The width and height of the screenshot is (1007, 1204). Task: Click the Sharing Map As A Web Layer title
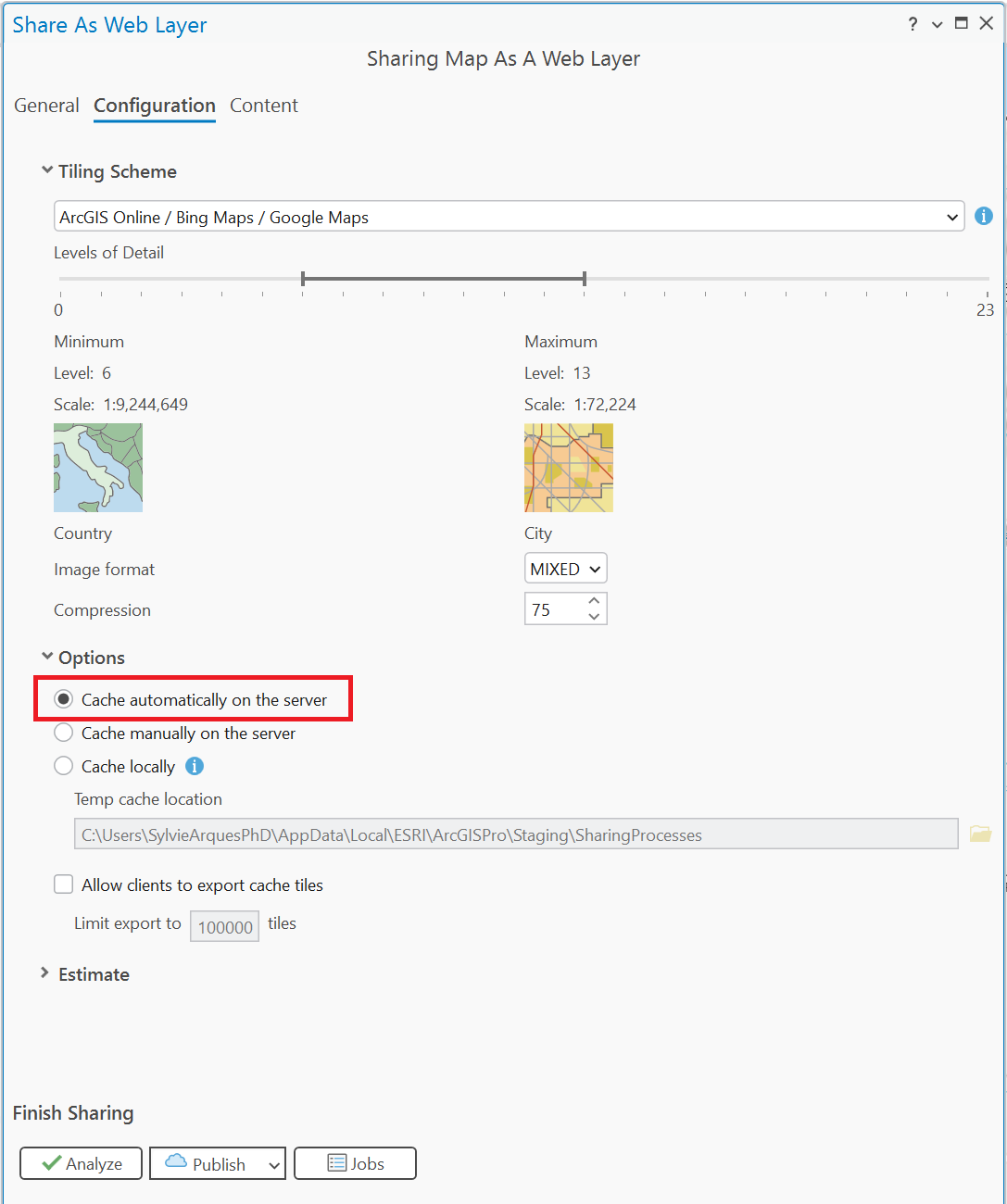coord(503,58)
